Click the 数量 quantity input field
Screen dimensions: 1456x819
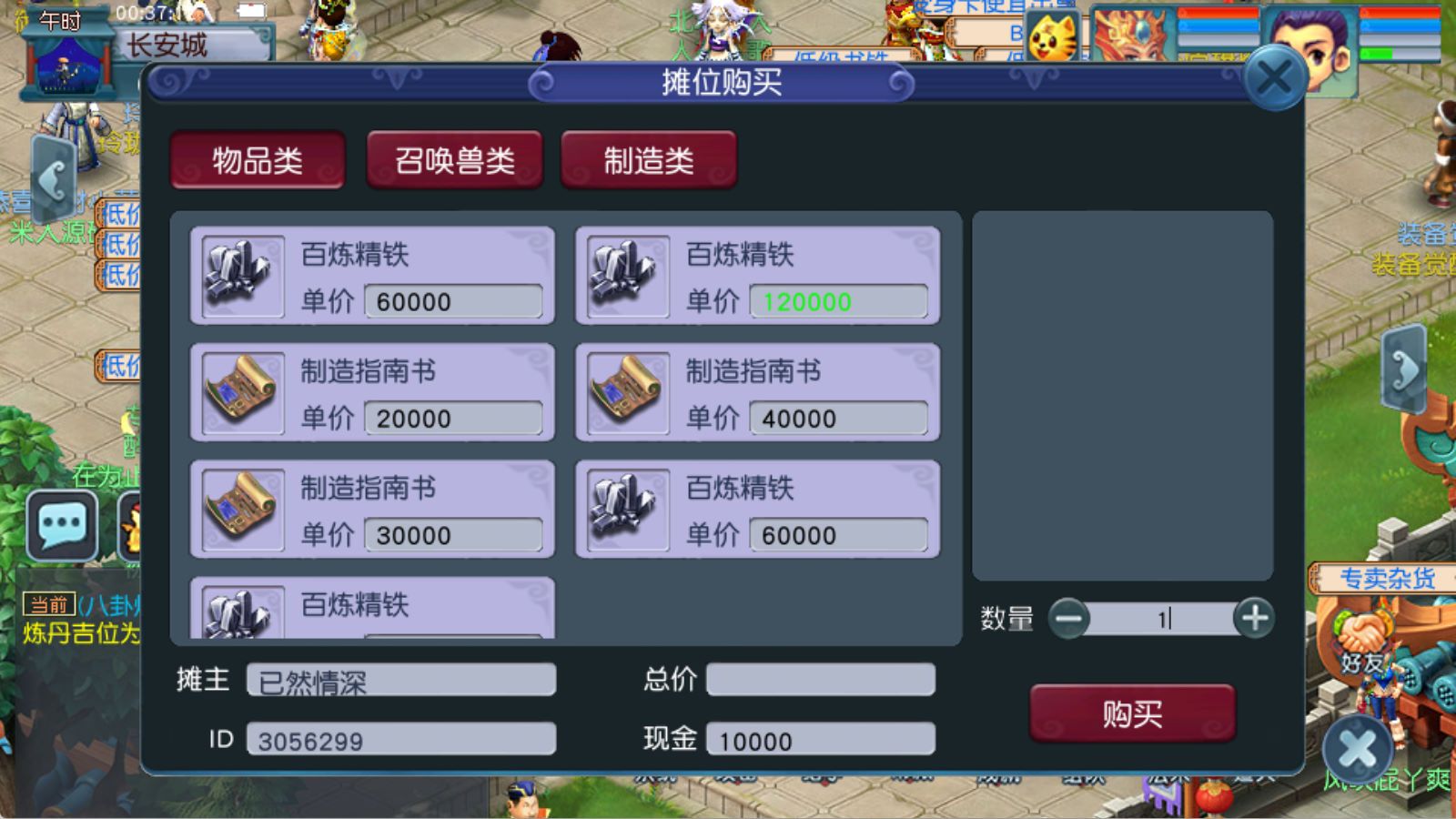point(1162,619)
